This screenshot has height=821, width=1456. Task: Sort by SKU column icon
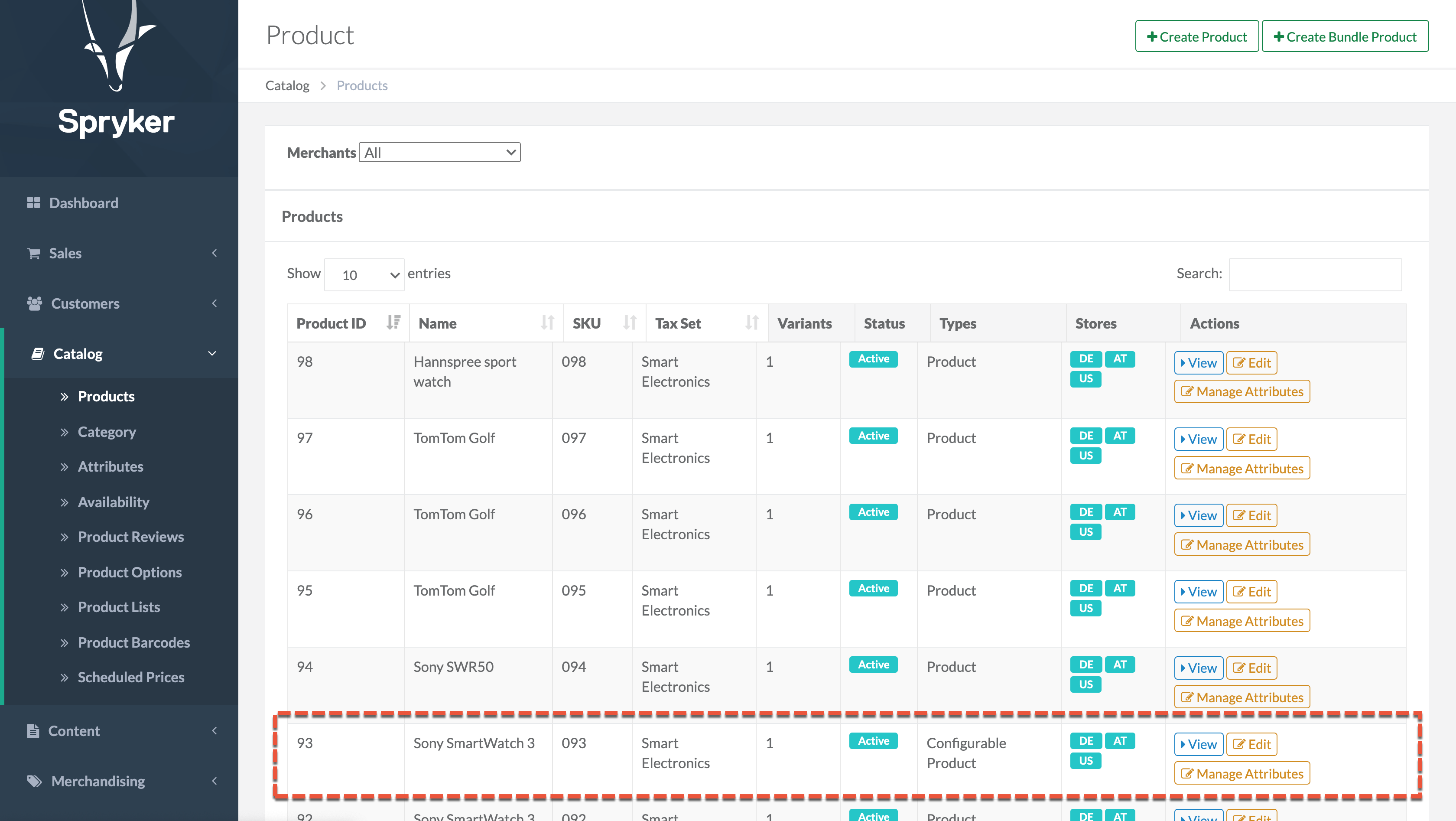point(630,323)
